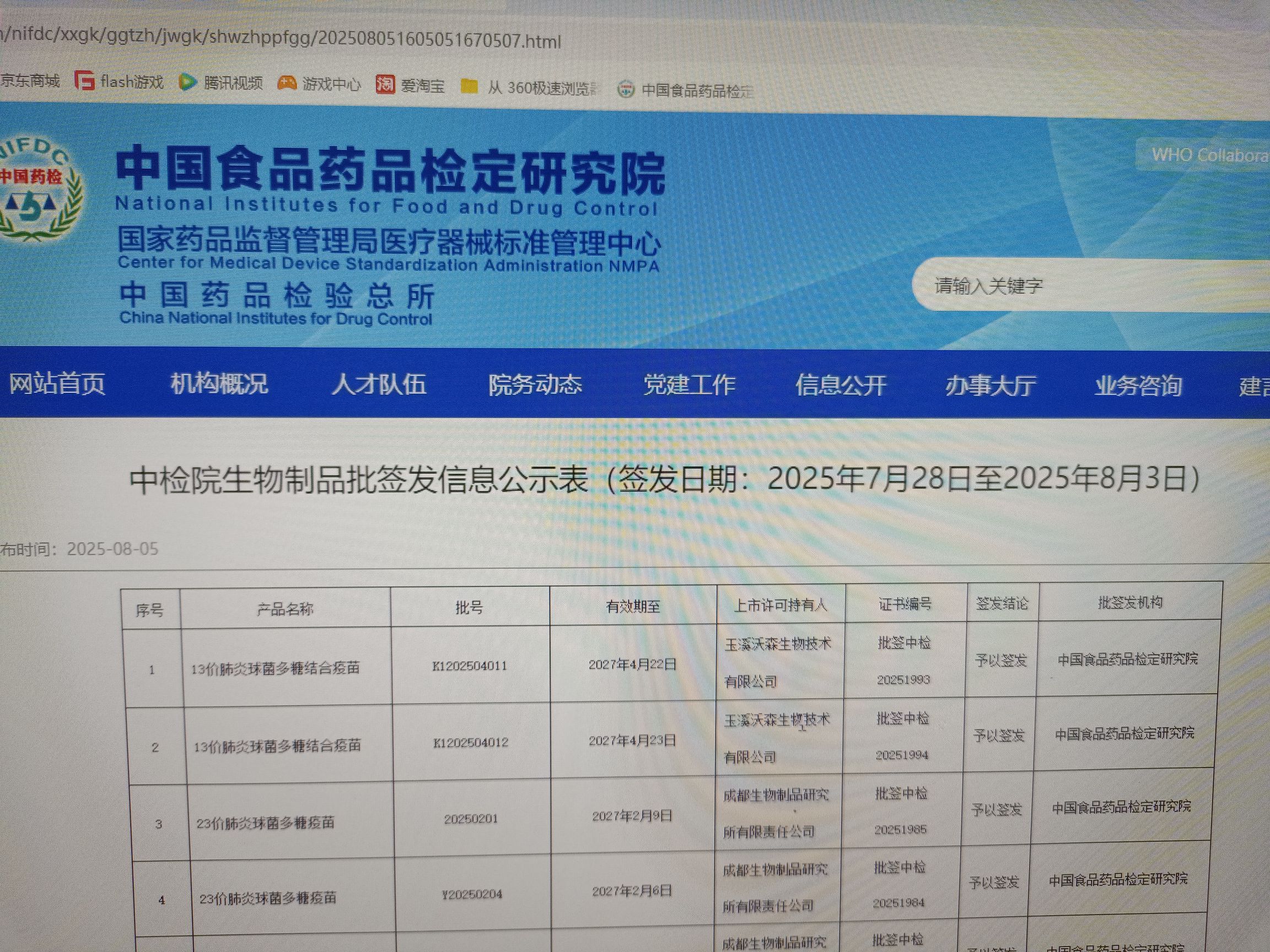Open the 人才队伍 navigation item
This screenshot has width=1270, height=952.
[x=379, y=384]
